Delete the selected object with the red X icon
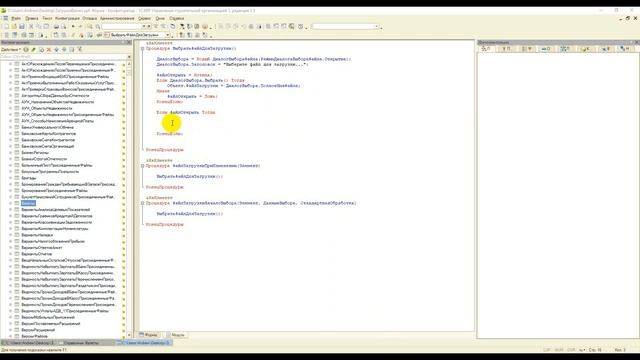Viewport: 640px width, 360px height. pyautogui.click(x=49, y=49)
